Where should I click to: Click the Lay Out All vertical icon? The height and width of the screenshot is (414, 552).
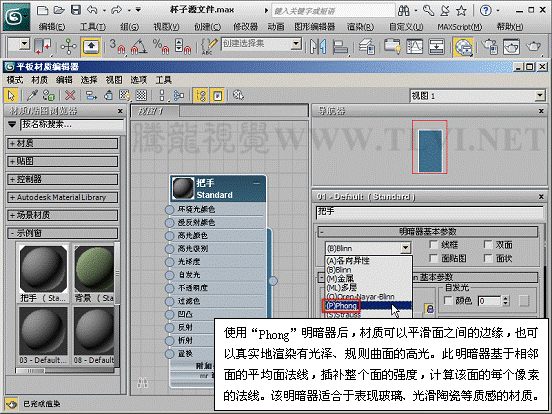point(162,95)
